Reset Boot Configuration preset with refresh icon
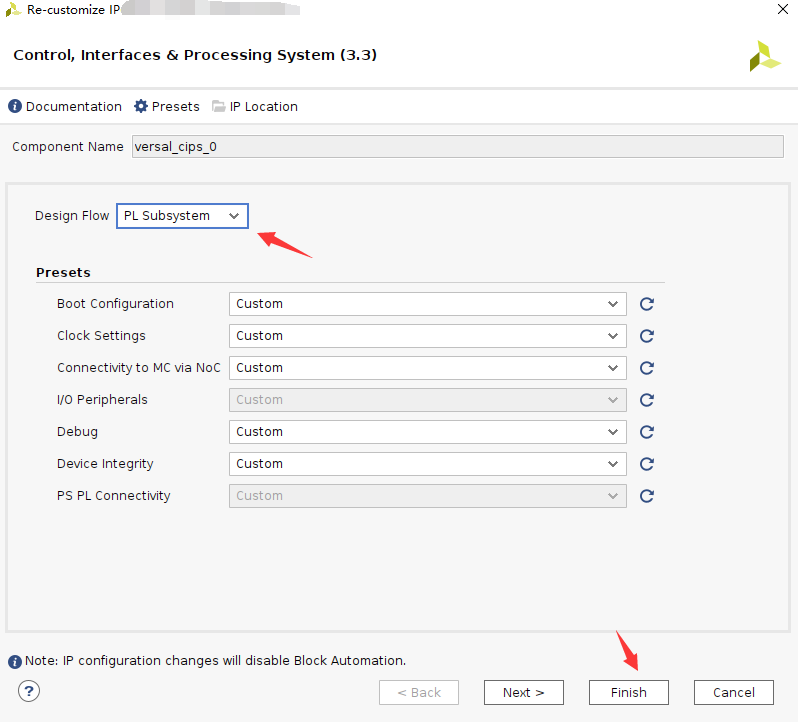 [647, 304]
